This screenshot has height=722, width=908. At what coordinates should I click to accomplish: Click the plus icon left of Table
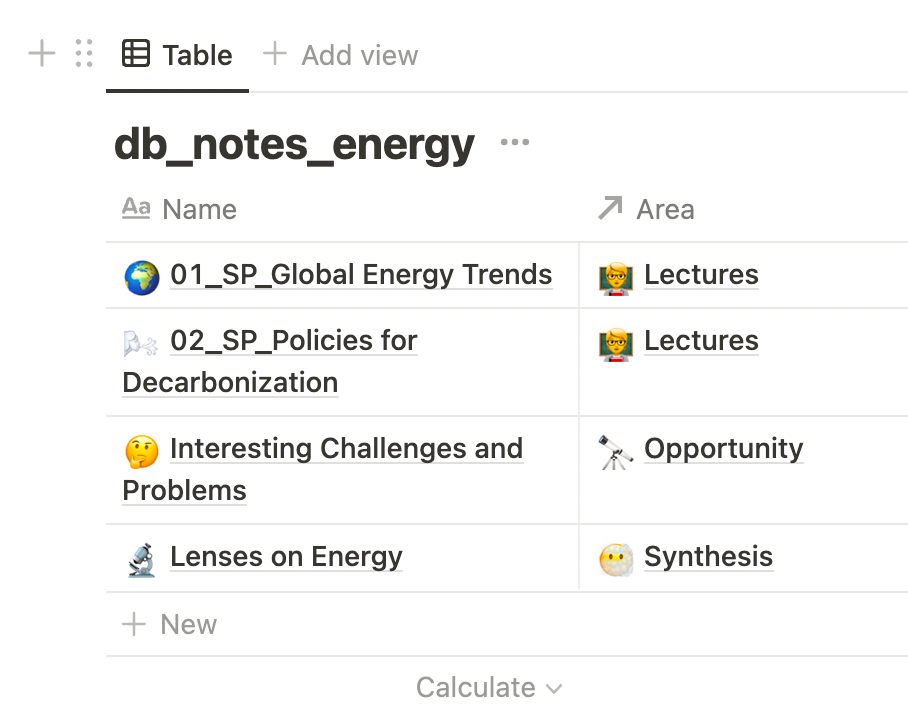[41, 54]
